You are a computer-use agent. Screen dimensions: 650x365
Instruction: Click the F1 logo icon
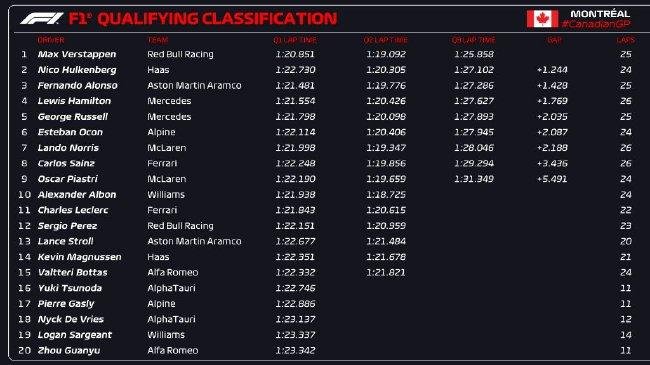click(x=41, y=19)
